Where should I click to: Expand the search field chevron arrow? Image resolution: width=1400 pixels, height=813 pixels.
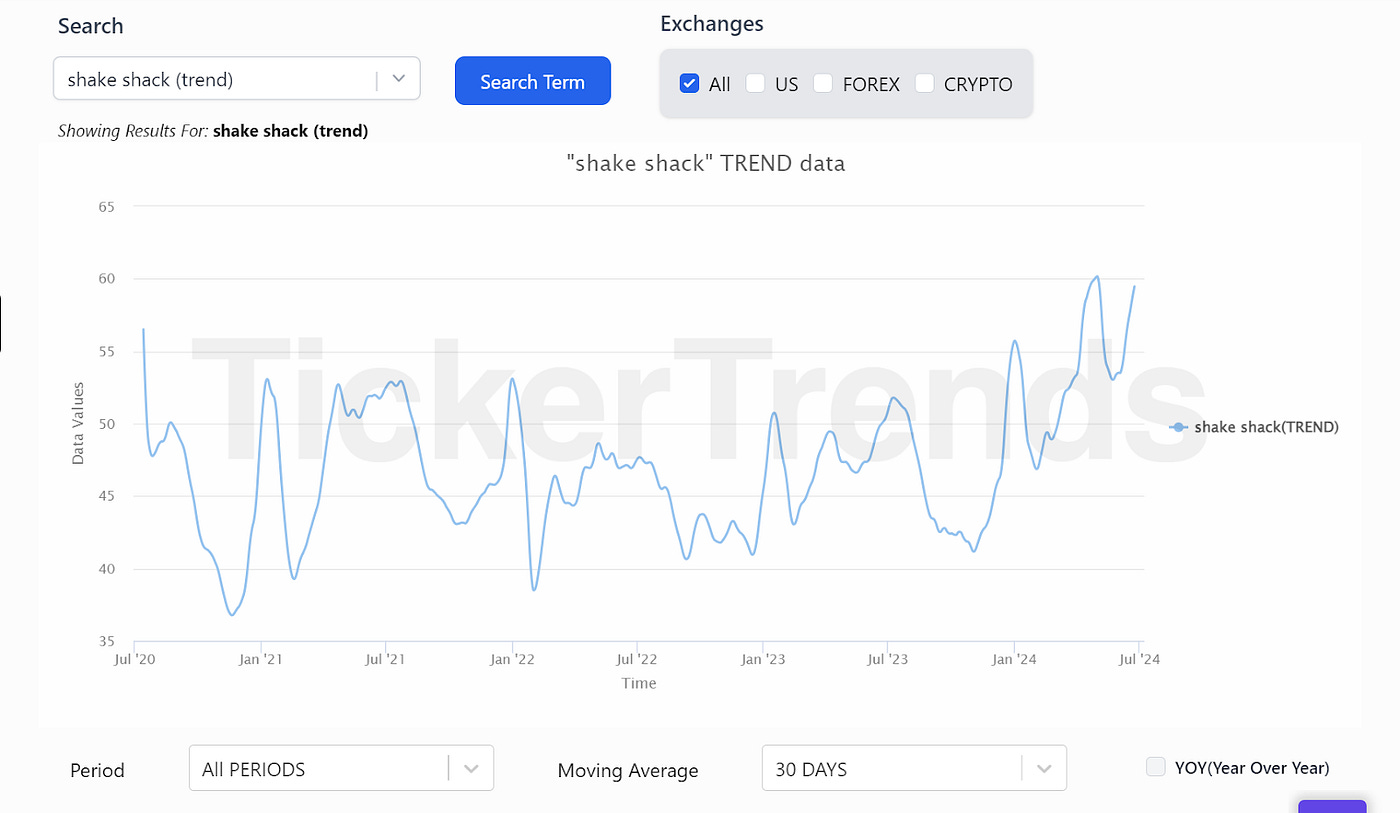point(399,79)
